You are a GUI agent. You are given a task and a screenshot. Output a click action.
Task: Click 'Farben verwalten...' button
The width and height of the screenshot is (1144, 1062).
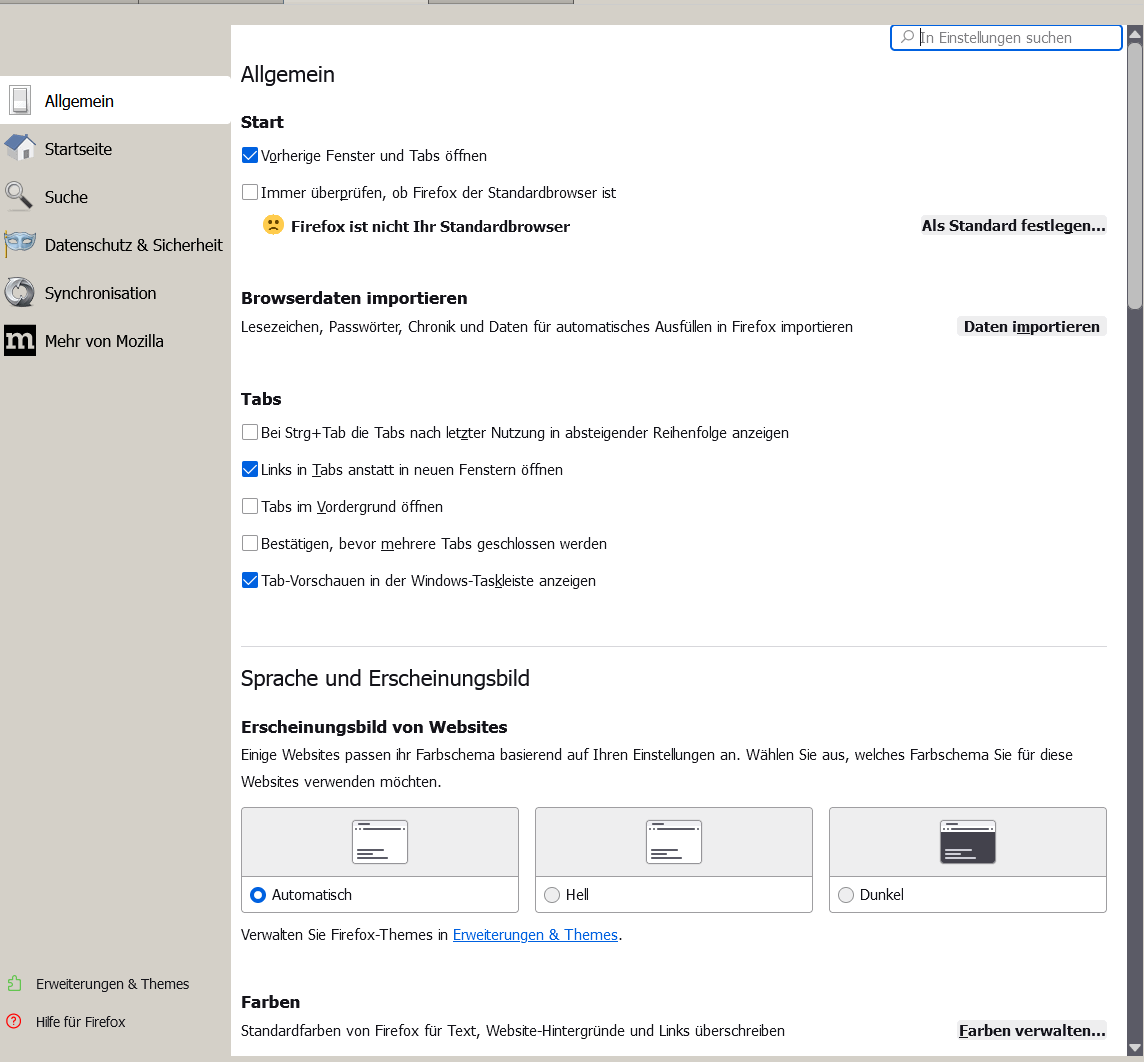point(1032,1030)
